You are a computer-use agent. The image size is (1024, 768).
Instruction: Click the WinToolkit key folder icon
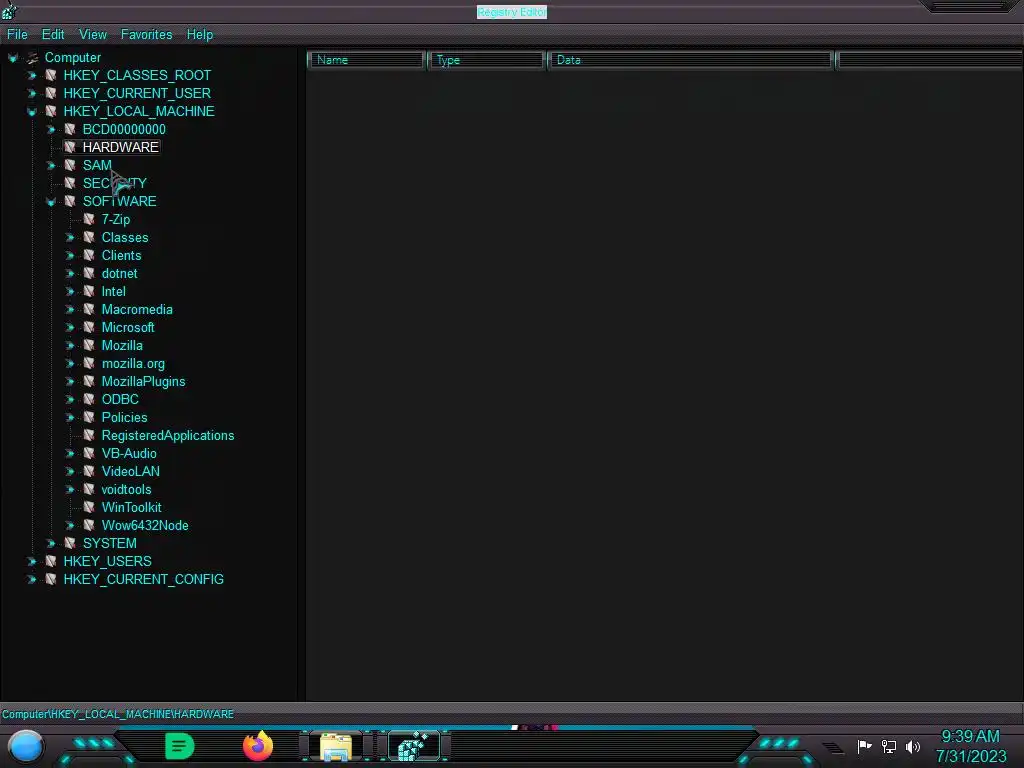point(89,507)
